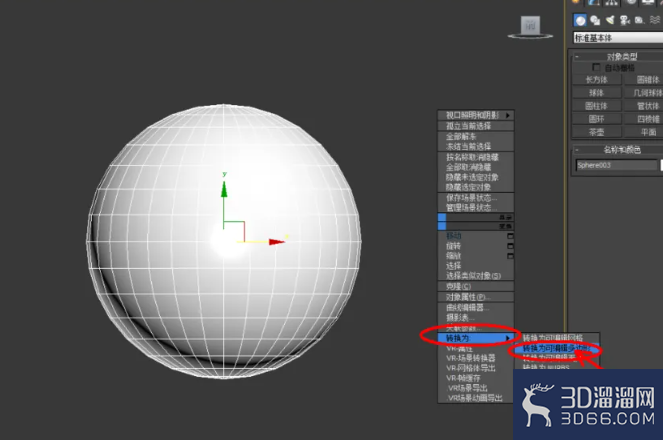
Task: Click the 平面 button
Action: tap(644, 132)
